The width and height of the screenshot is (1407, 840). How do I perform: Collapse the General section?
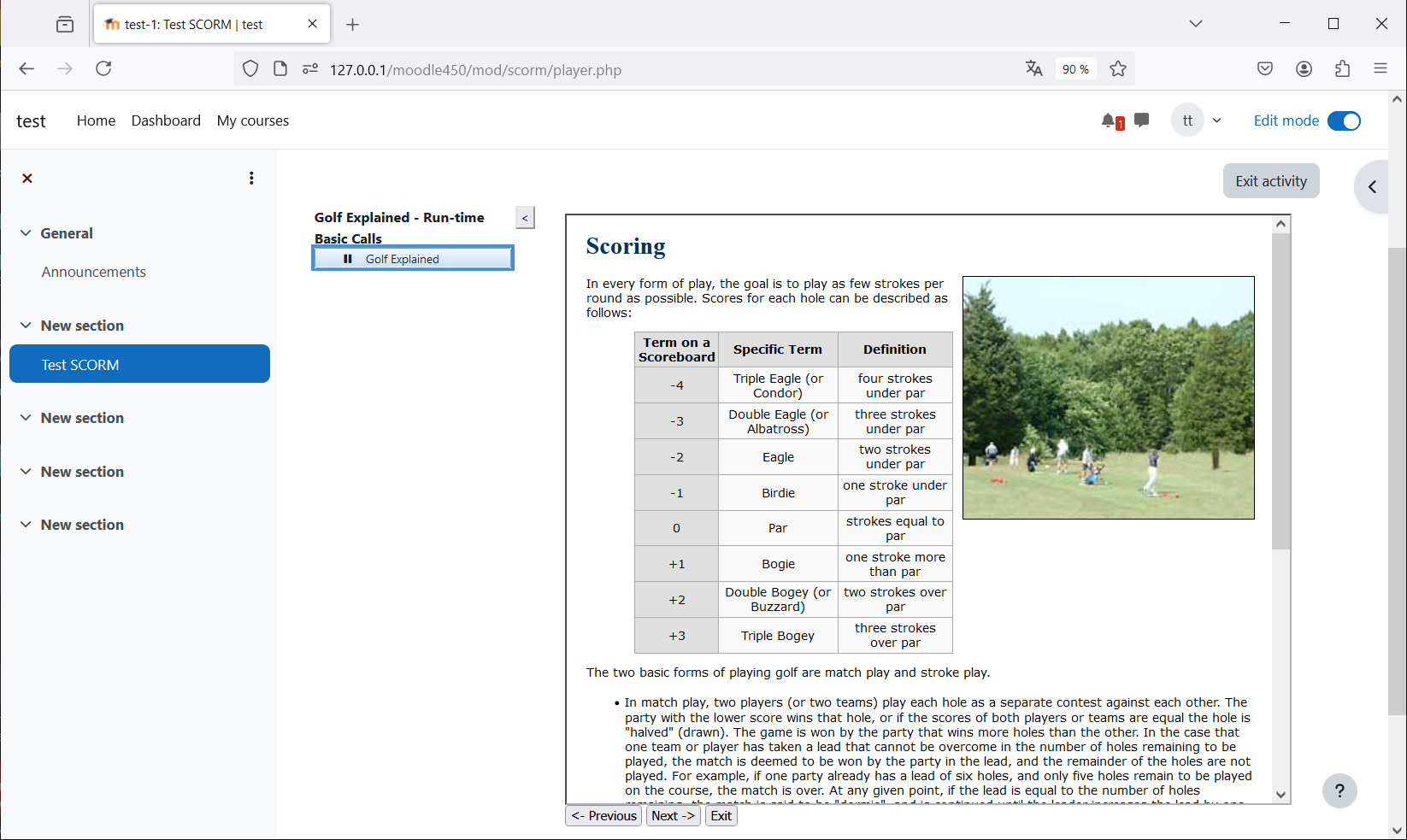pyautogui.click(x=26, y=233)
